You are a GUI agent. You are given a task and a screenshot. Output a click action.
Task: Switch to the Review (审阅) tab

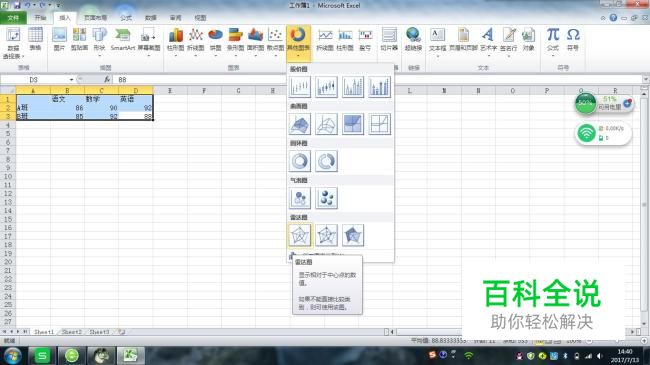coord(176,18)
